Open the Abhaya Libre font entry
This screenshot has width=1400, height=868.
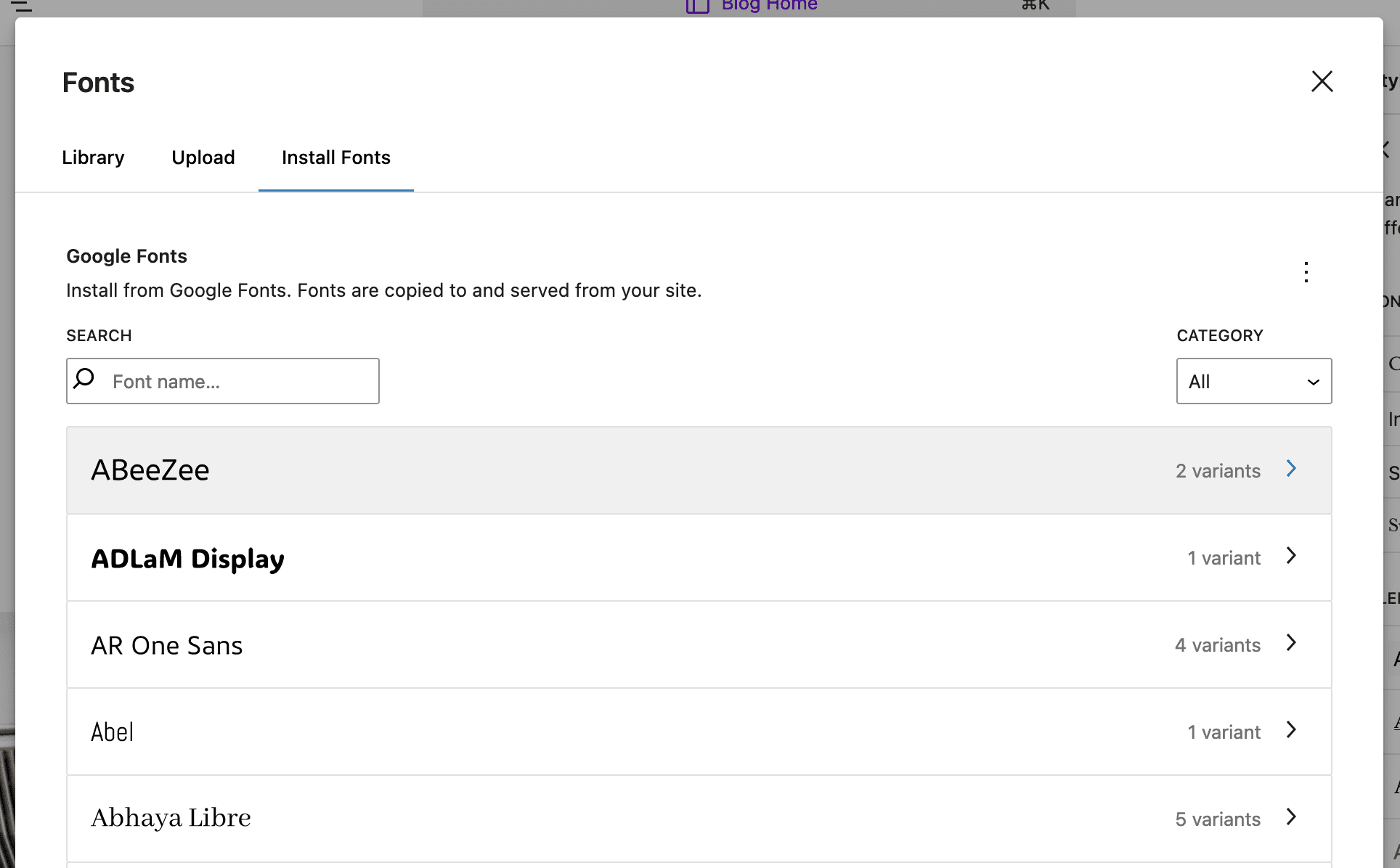171,818
